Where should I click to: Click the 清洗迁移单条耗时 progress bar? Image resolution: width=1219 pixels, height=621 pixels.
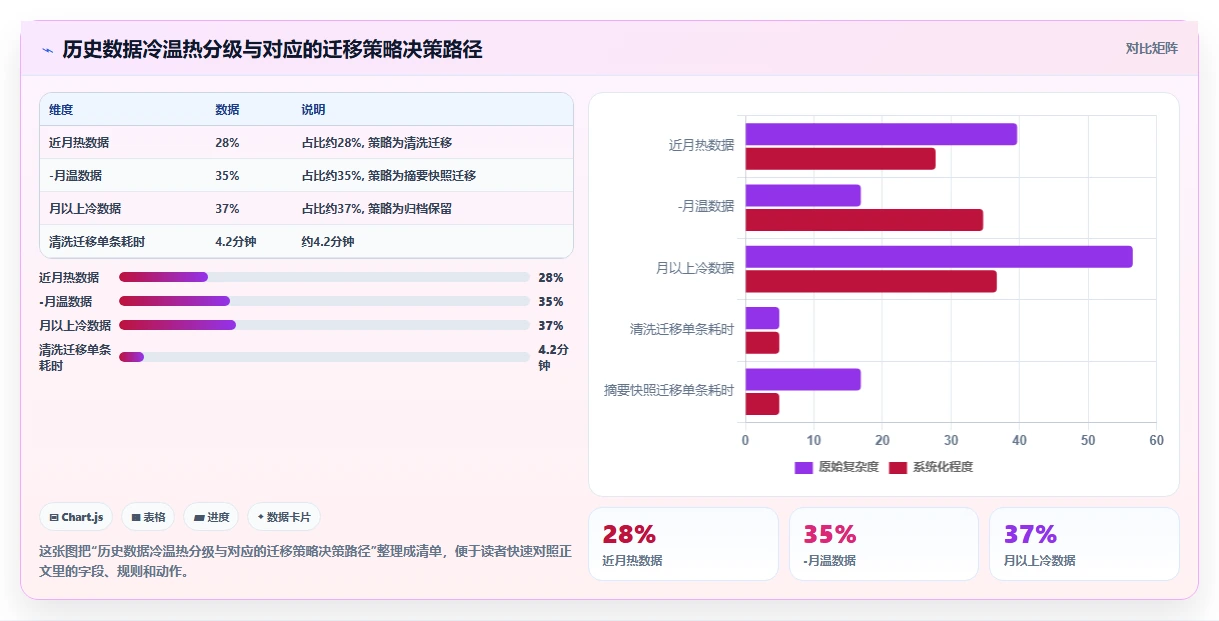(324, 357)
